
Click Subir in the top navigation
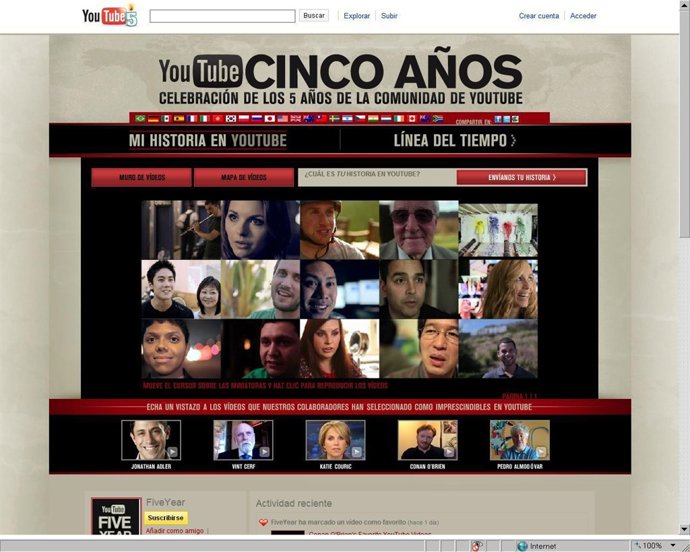[x=389, y=16]
